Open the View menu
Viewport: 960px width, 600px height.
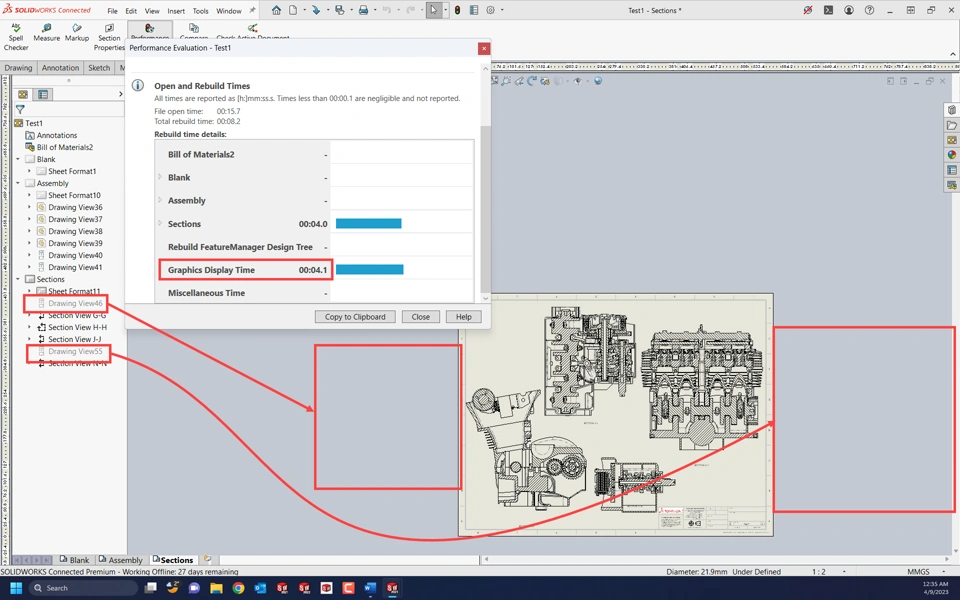[152, 11]
